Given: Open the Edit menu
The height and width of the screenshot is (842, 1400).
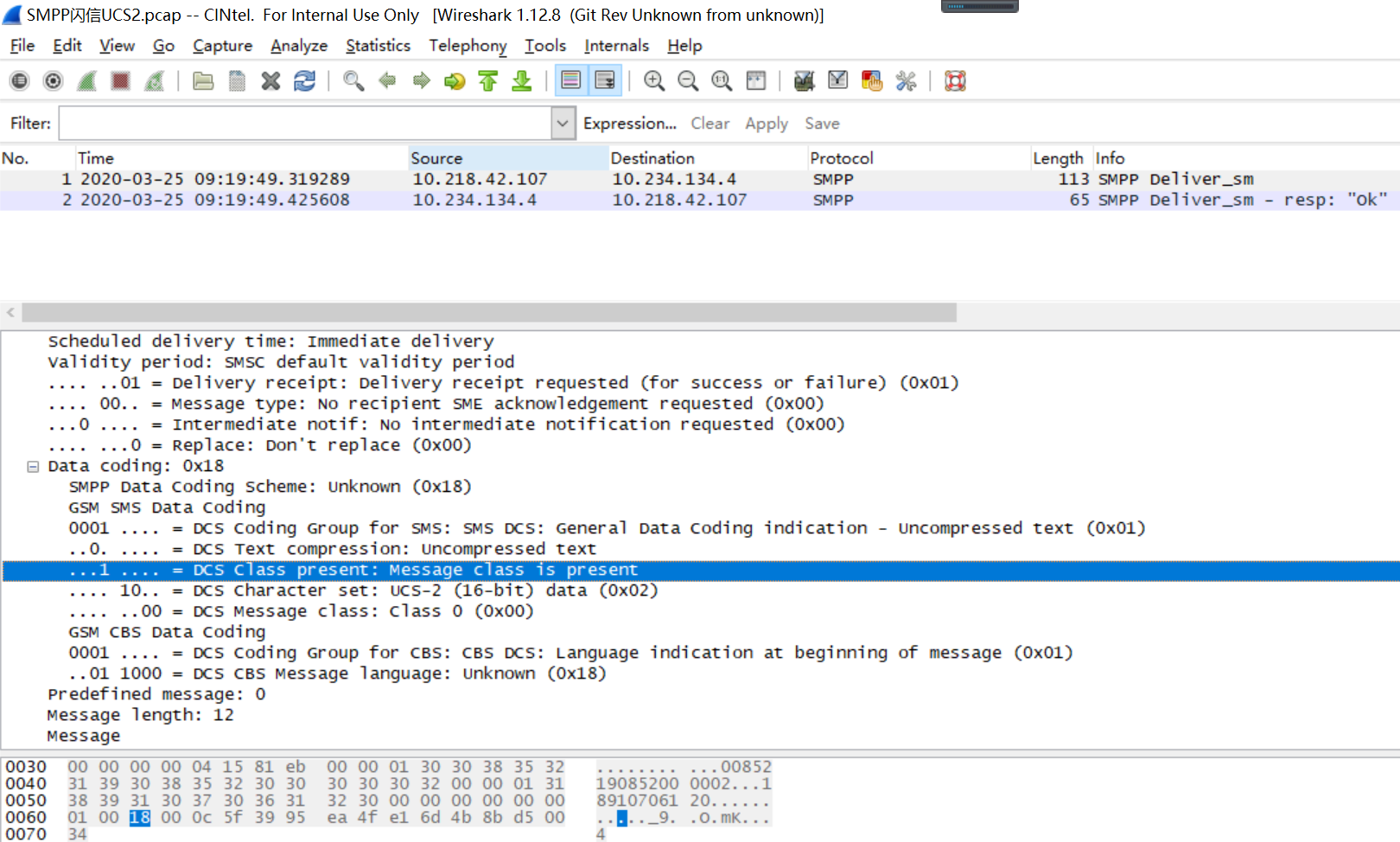Looking at the screenshot, I should (67, 46).
